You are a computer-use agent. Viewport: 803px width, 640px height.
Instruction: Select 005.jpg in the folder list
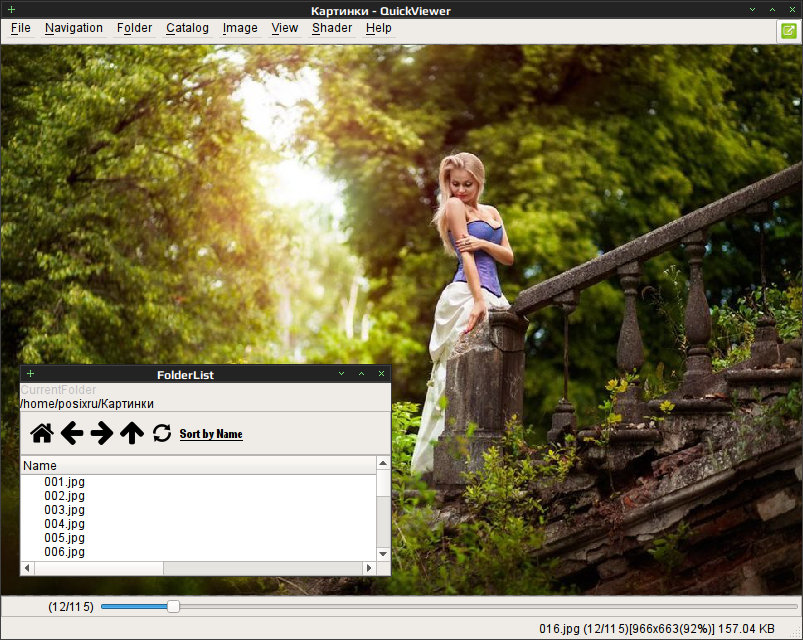64,538
